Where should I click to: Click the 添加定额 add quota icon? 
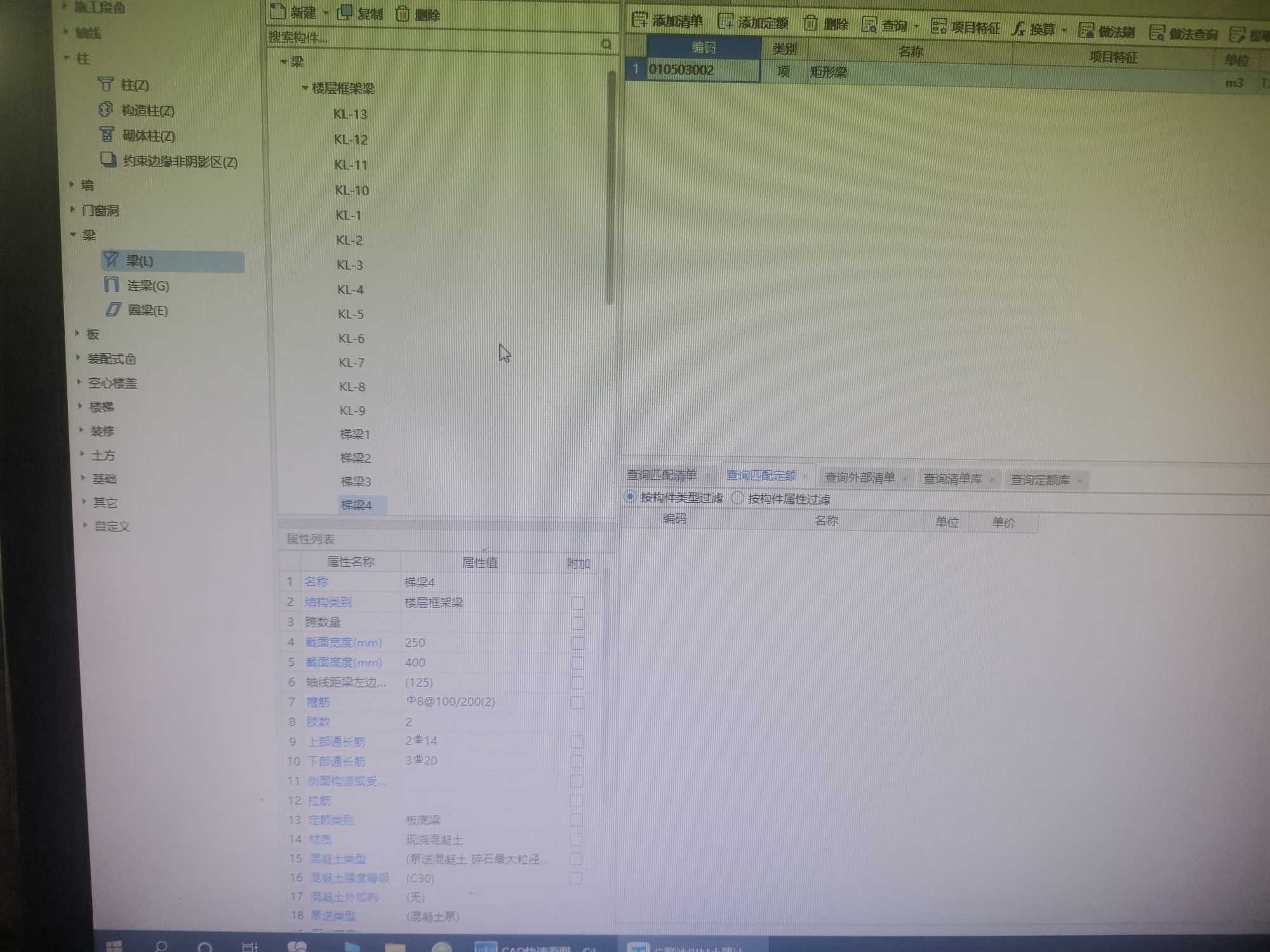click(725, 22)
